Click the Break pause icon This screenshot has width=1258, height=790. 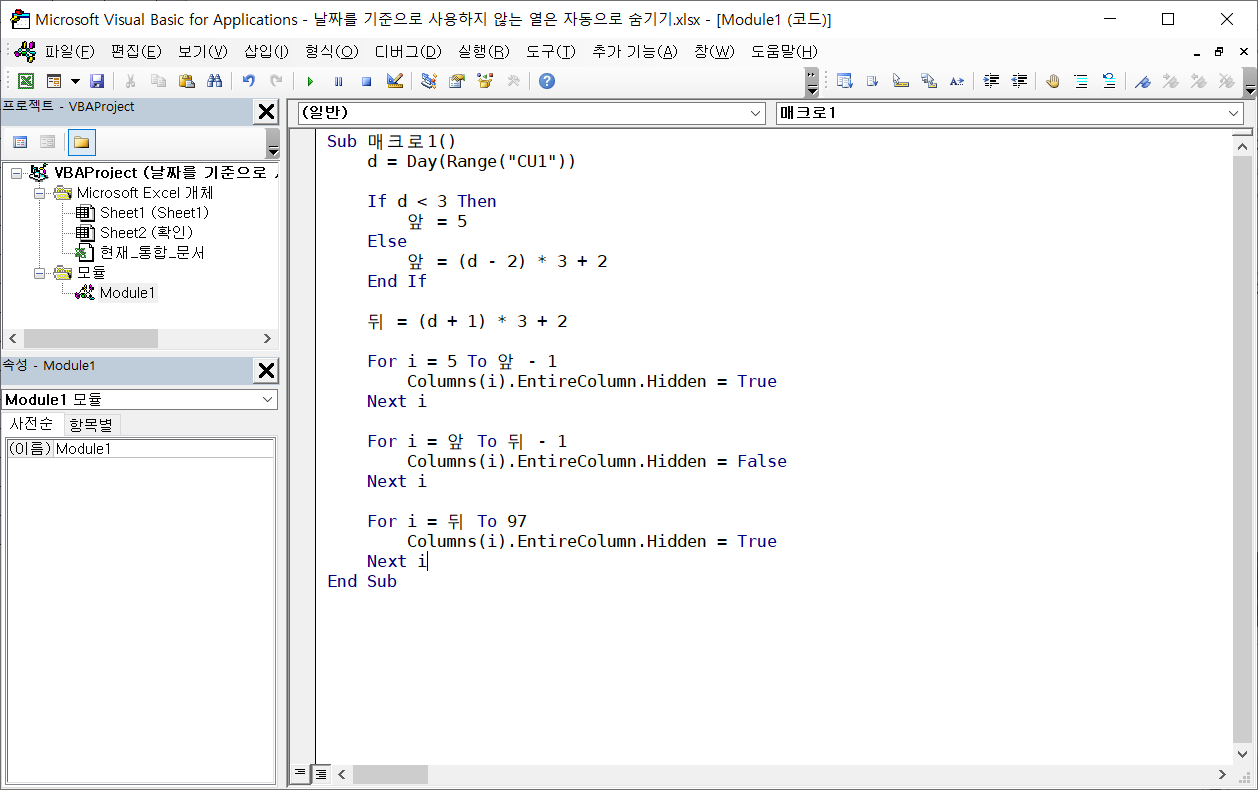point(338,81)
